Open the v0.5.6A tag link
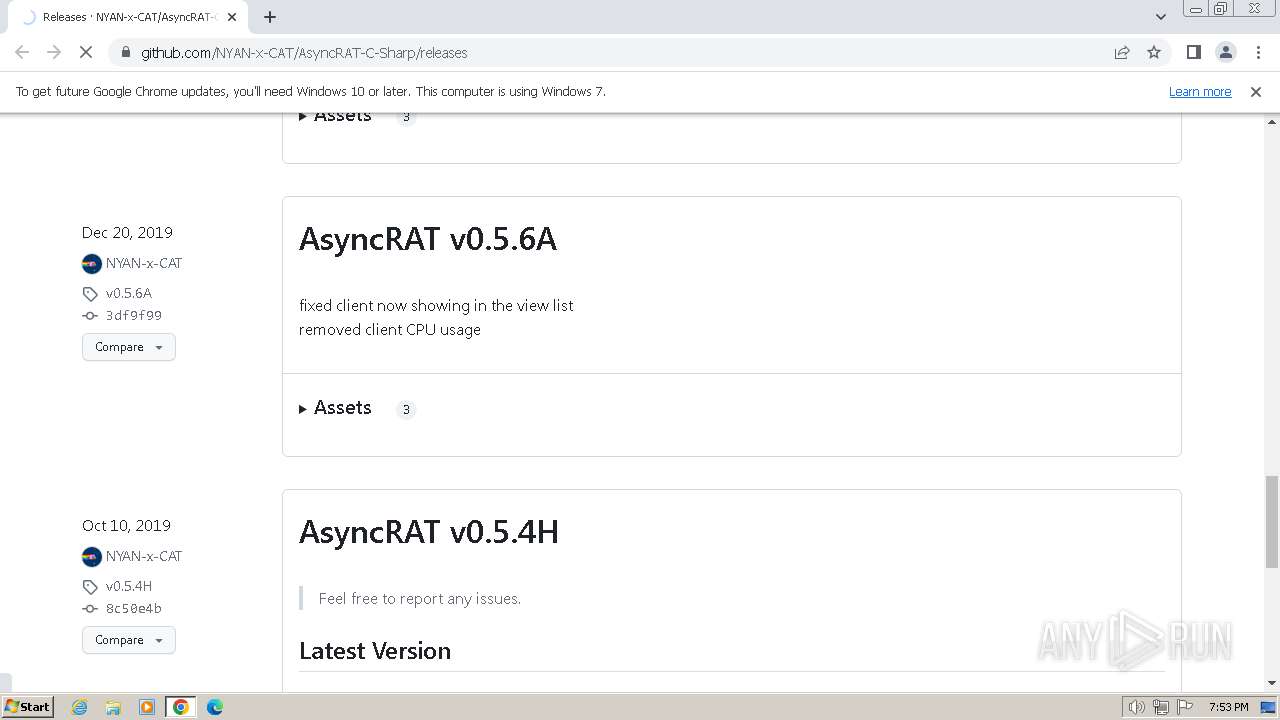This screenshot has width=1280, height=720. 129,293
